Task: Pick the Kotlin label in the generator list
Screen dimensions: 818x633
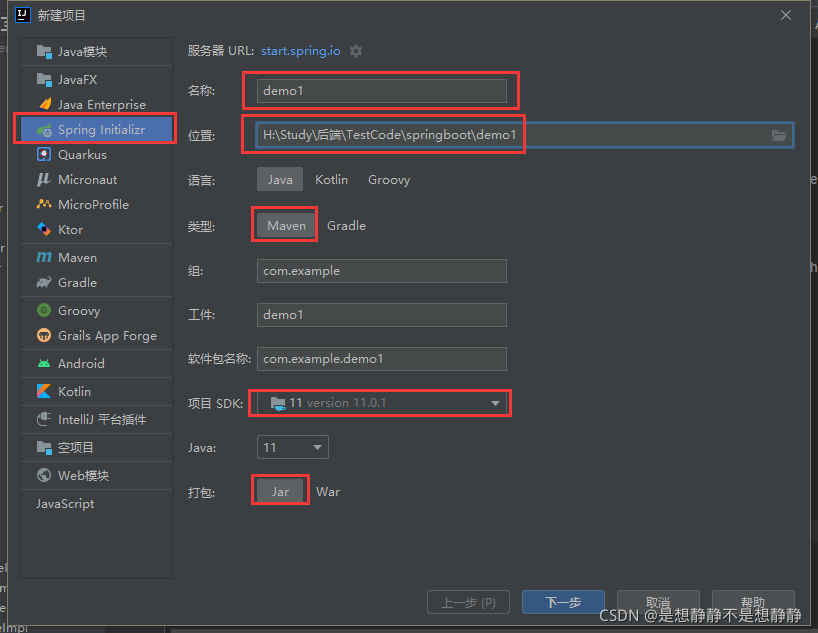Action: click(x=74, y=392)
